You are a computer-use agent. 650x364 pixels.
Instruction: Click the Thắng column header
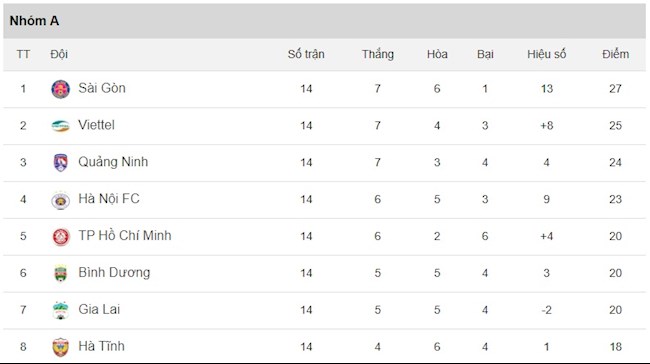click(x=378, y=54)
